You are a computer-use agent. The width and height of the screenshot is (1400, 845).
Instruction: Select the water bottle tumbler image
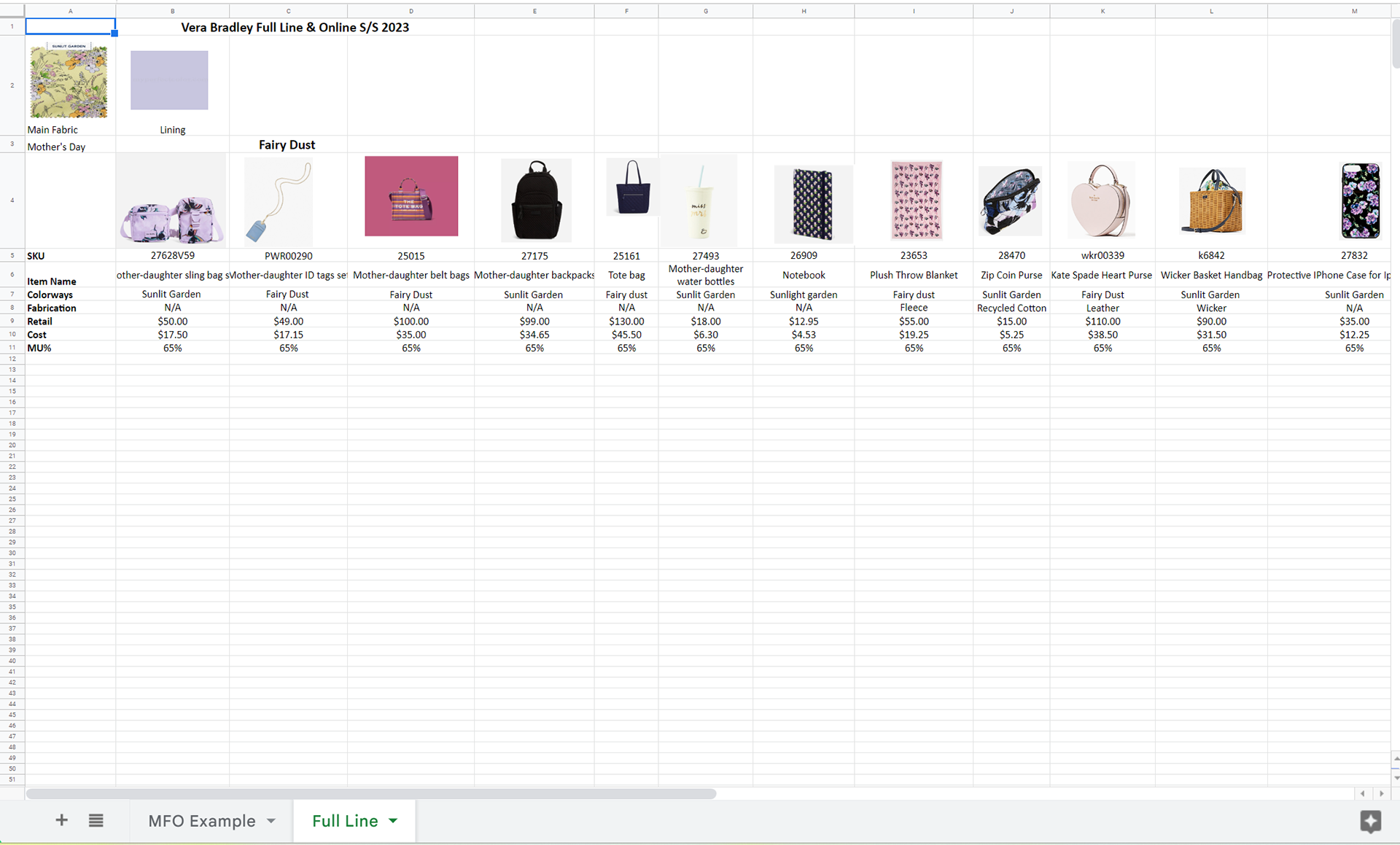699,200
